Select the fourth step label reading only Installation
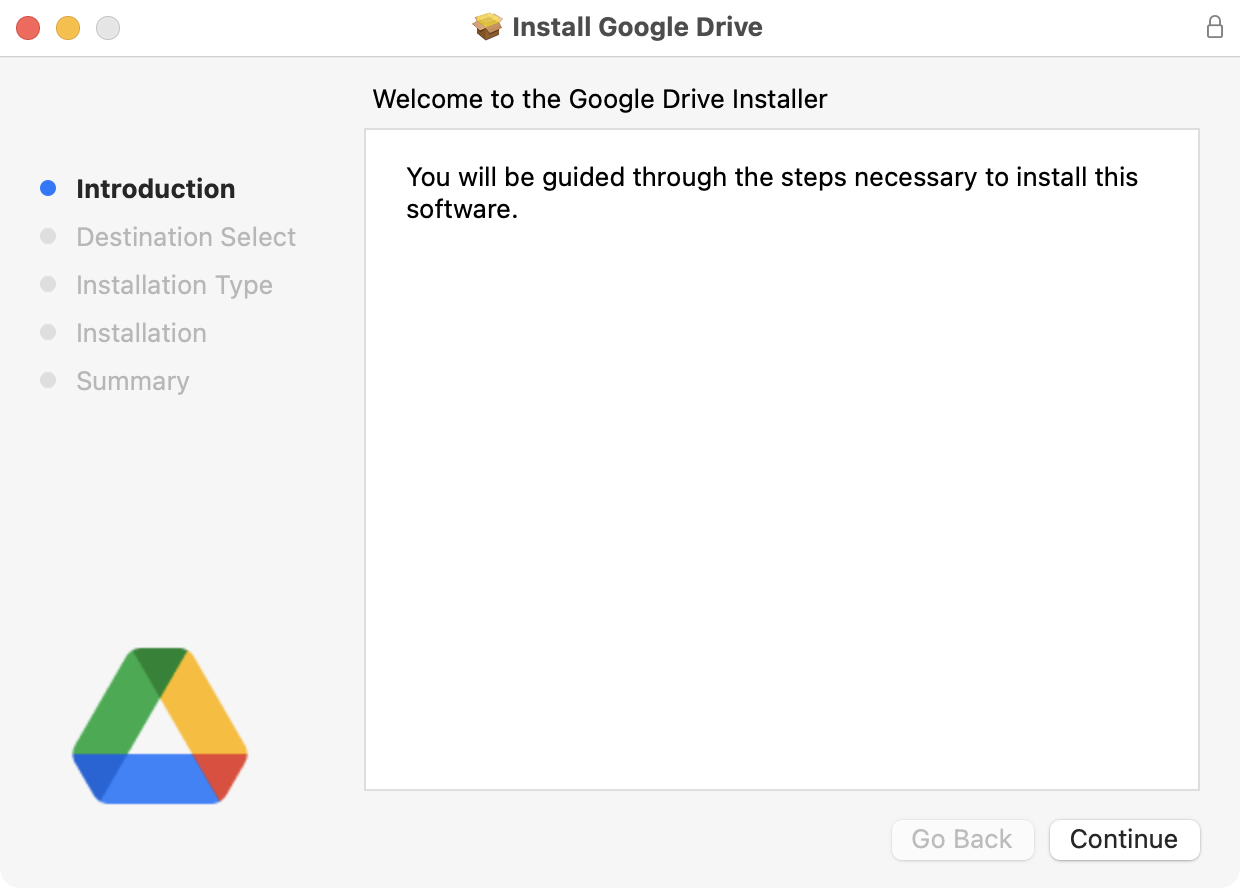Image resolution: width=1240 pixels, height=888 pixels. [141, 333]
